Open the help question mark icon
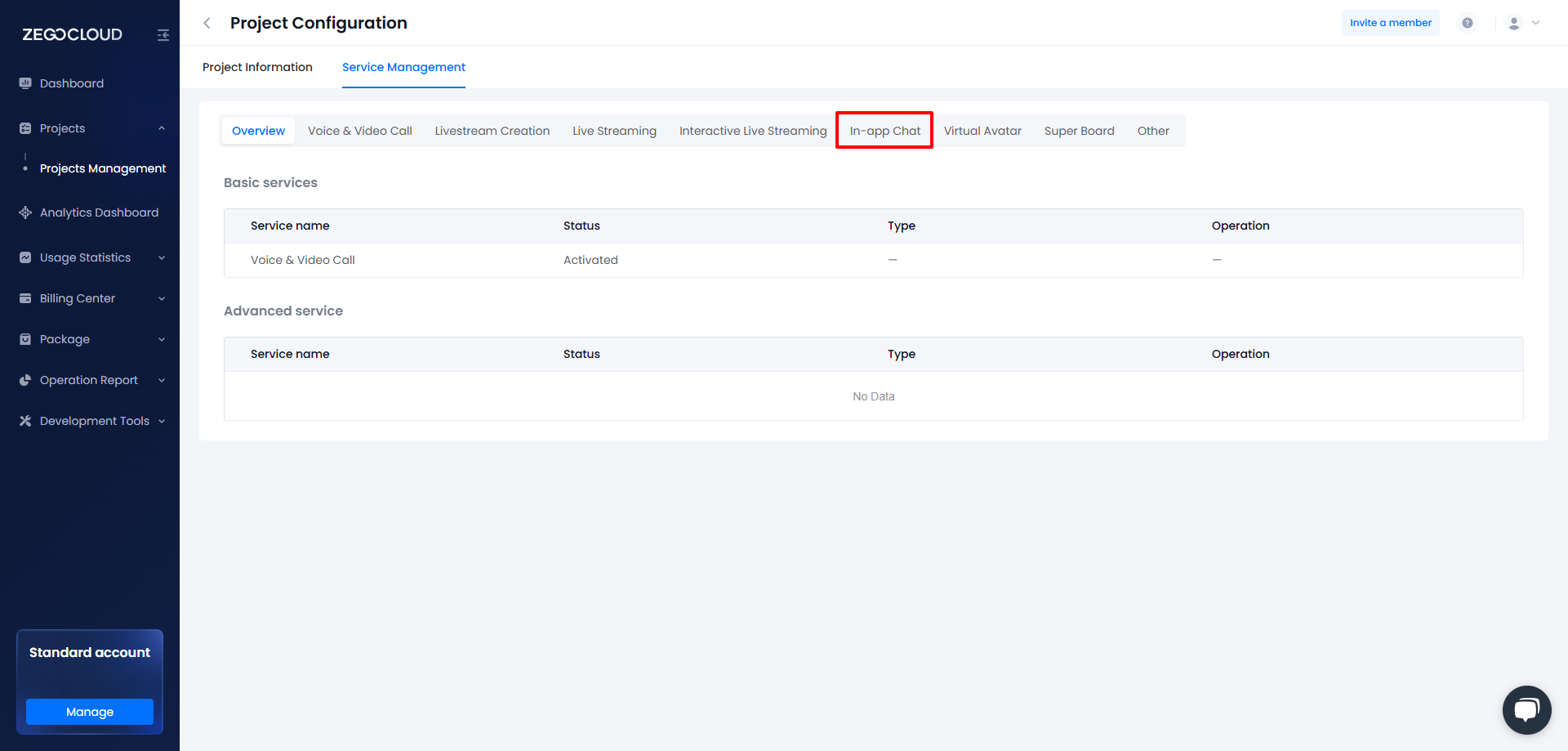The image size is (1568, 751). (x=1468, y=23)
